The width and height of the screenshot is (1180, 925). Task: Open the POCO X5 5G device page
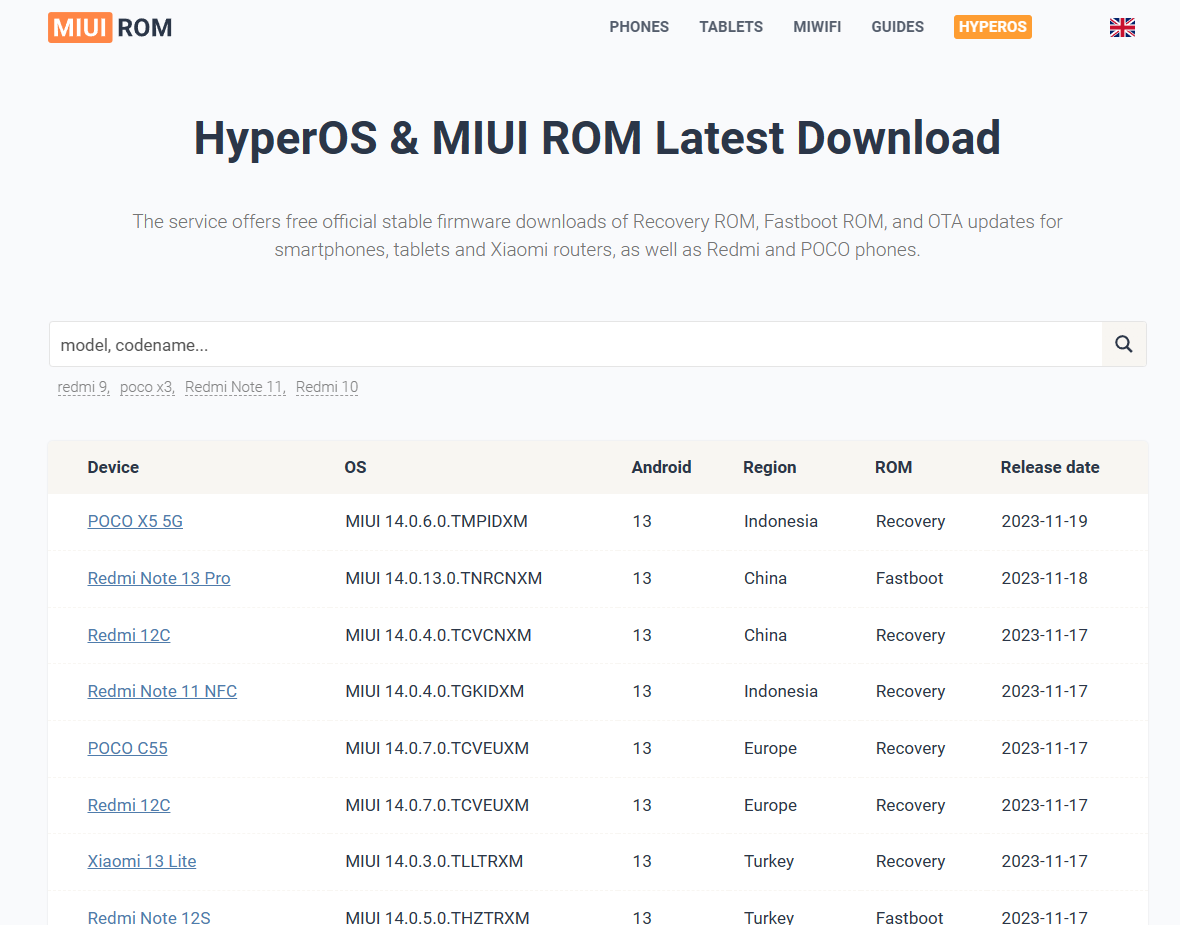click(135, 521)
